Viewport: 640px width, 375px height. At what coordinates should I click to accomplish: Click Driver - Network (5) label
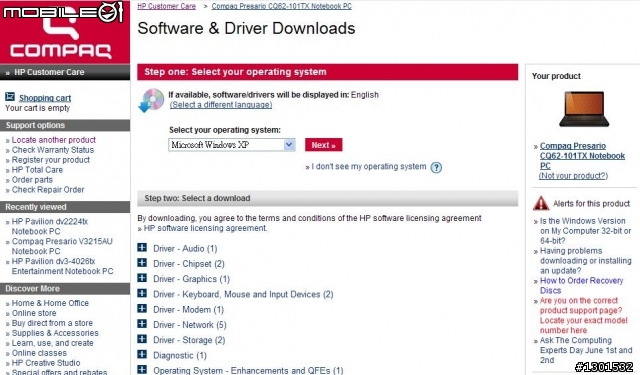(x=190, y=325)
